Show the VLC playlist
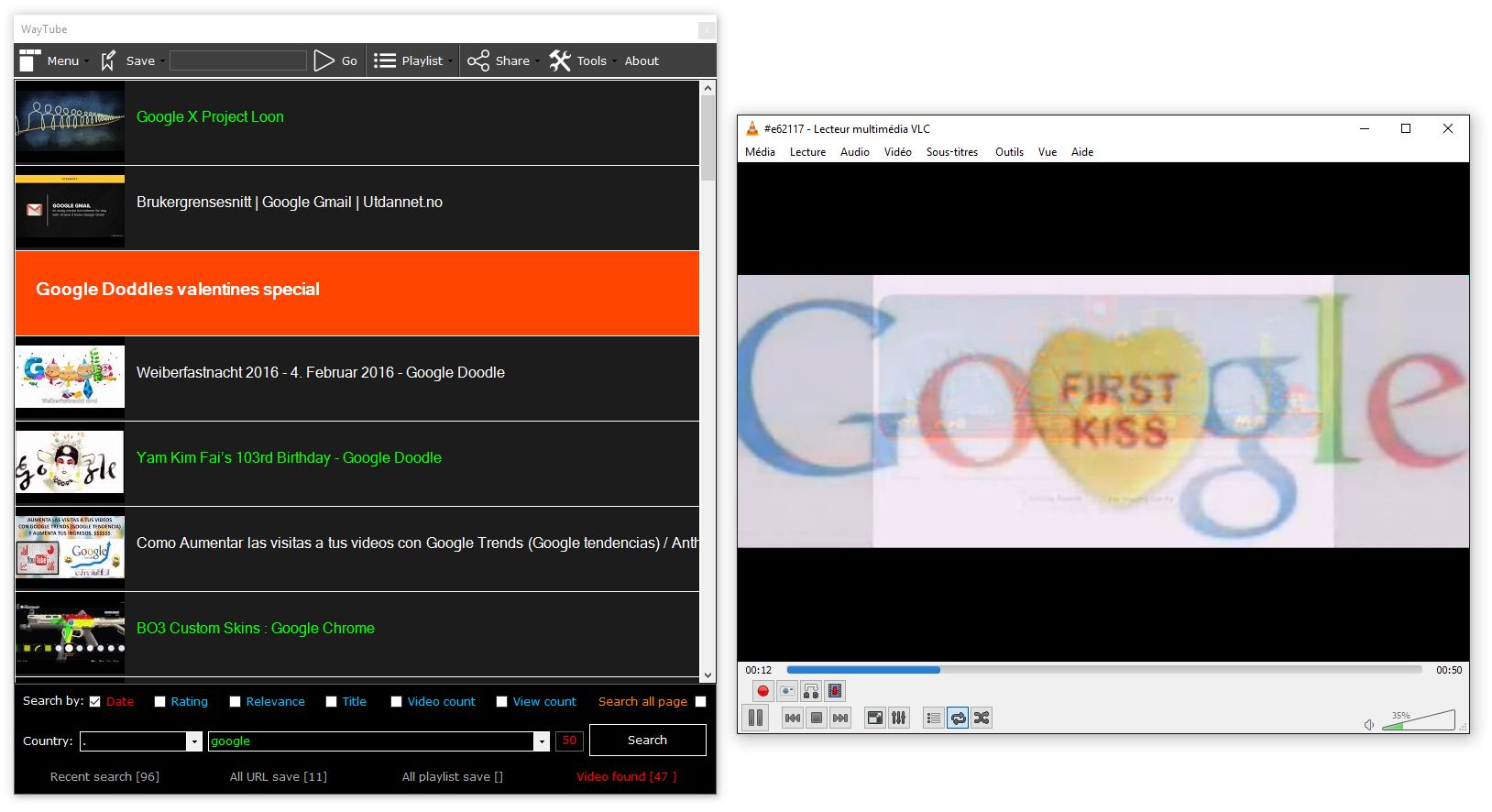The height and width of the screenshot is (812, 1492). point(934,718)
